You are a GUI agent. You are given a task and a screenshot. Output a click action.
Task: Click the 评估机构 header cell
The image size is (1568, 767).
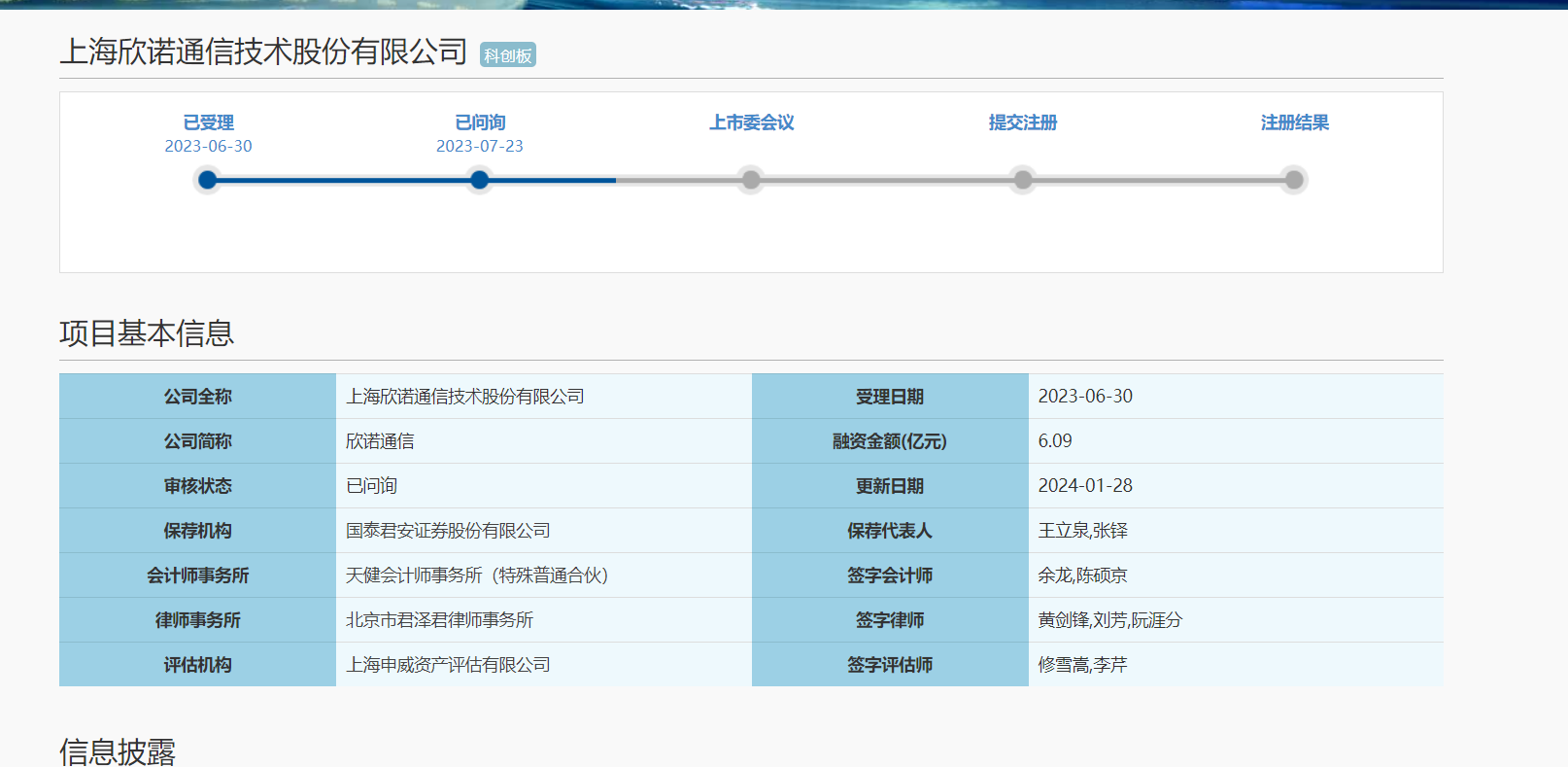(x=197, y=665)
